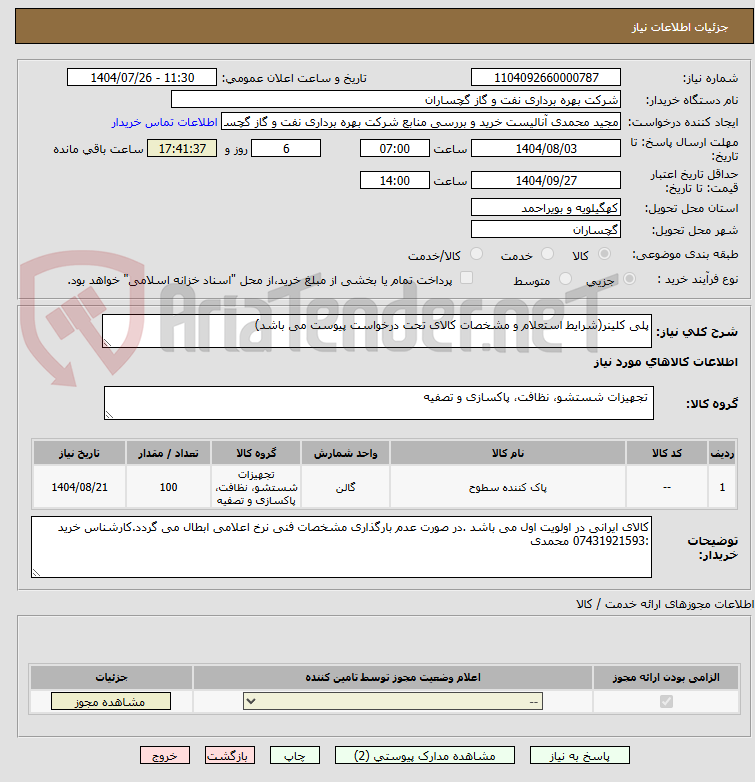Click the مشاهده مجوز button
Viewport: 755px width, 782px height.
click(111, 701)
